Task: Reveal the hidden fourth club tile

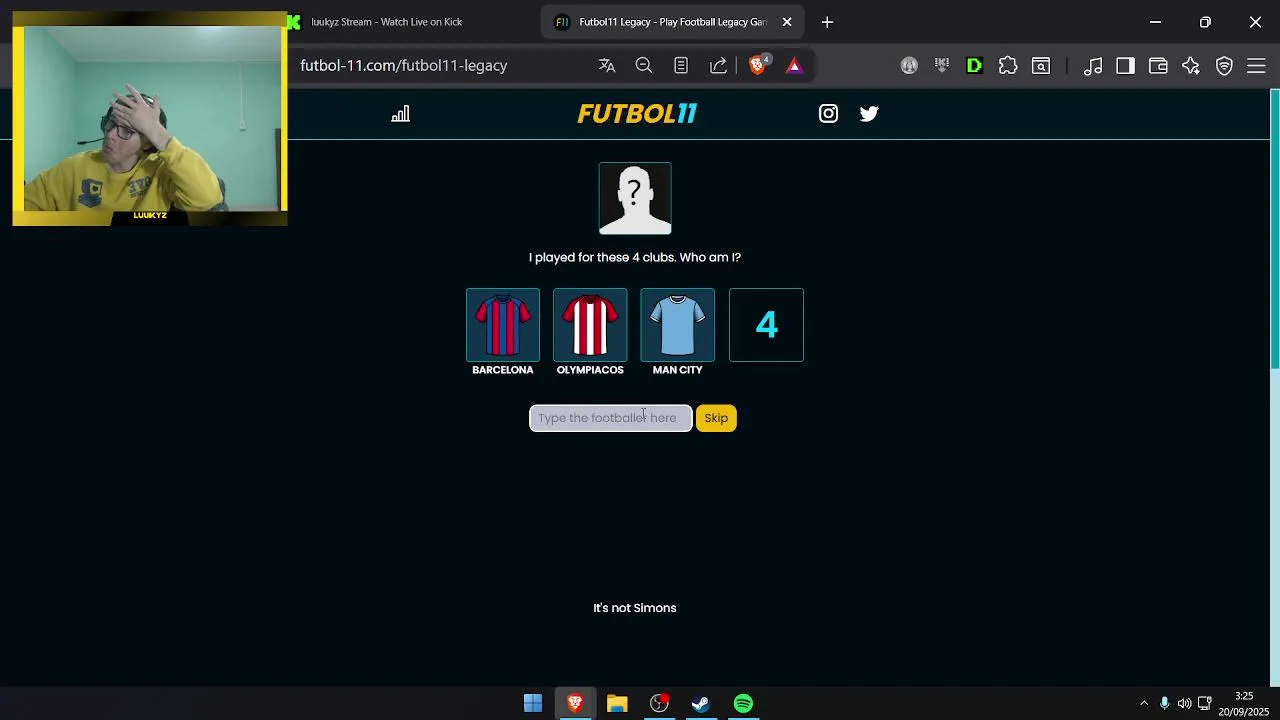Action: point(766,325)
